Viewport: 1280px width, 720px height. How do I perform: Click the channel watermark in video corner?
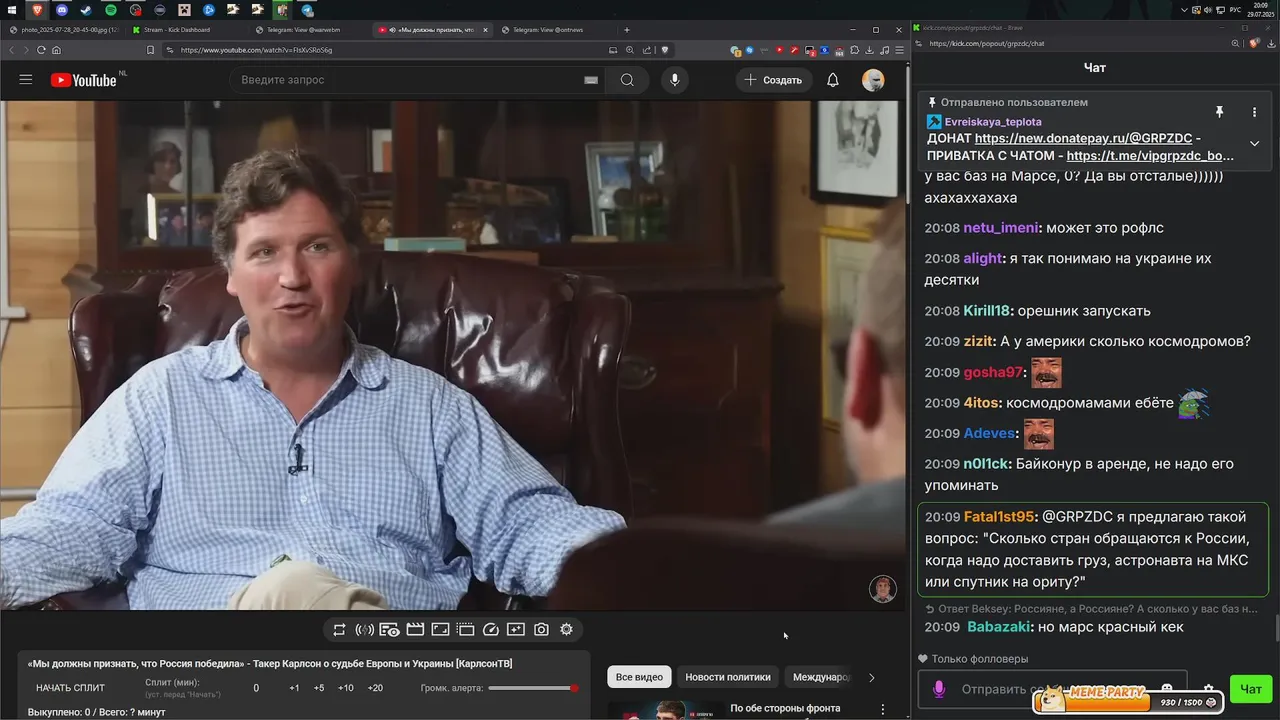pos(883,588)
